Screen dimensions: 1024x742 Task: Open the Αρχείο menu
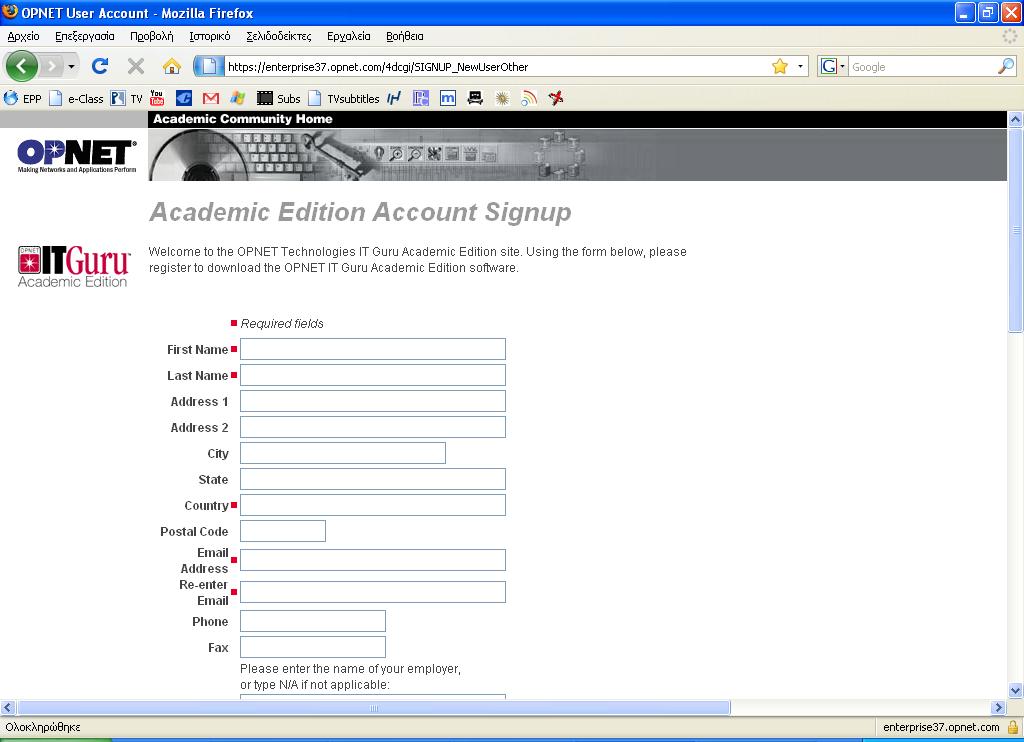24,37
